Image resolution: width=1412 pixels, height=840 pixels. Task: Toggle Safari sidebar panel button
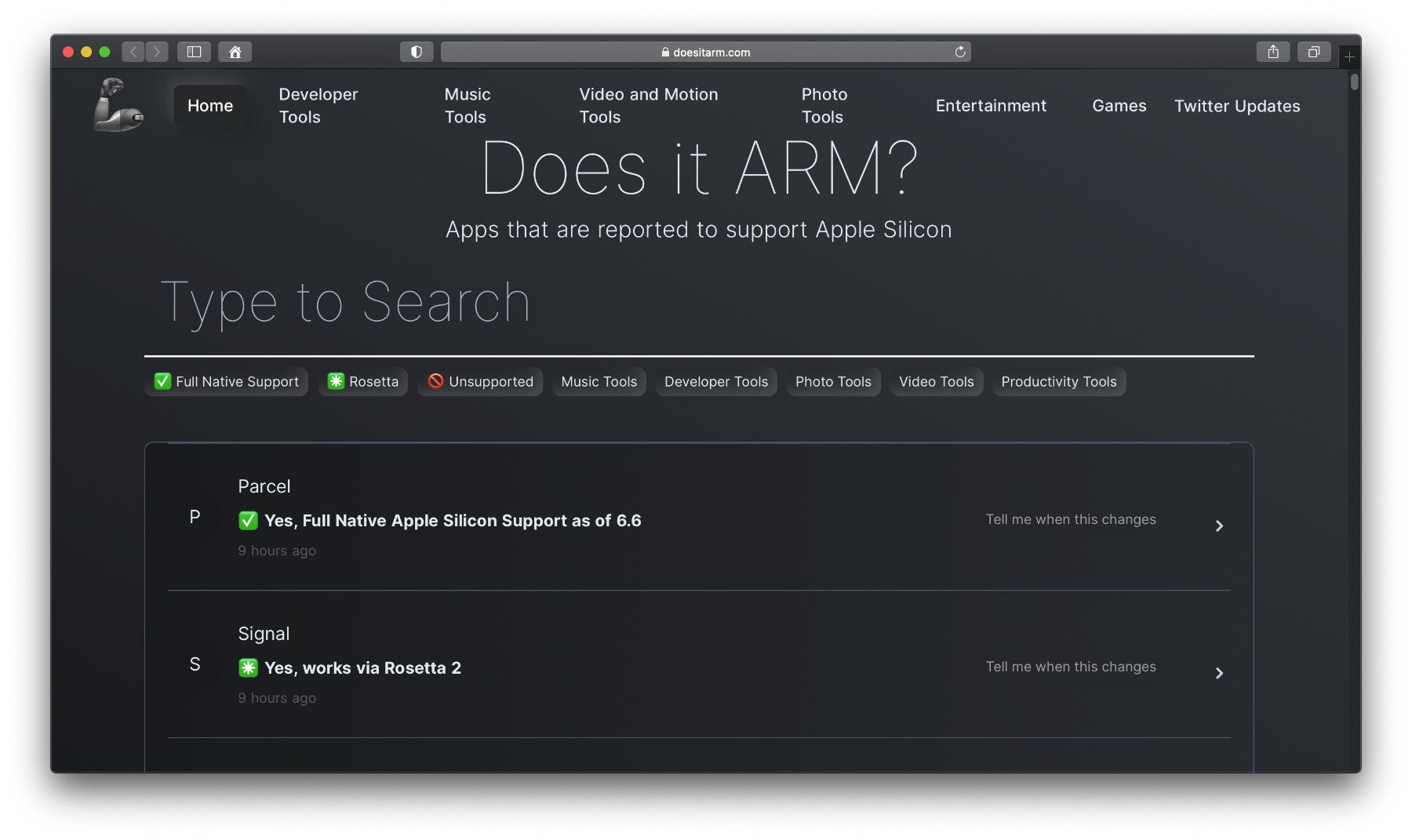194,52
